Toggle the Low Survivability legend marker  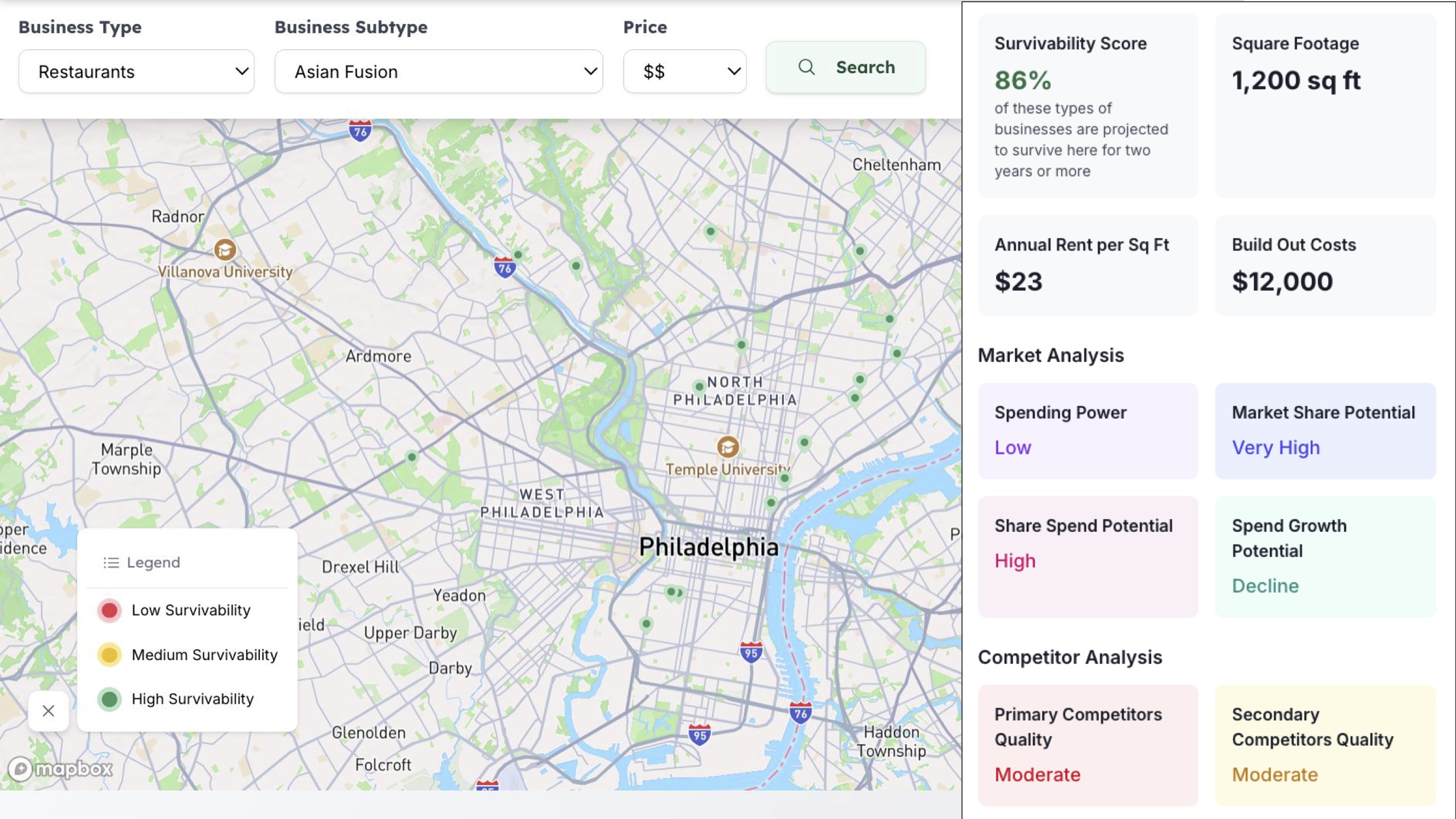pyautogui.click(x=109, y=610)
